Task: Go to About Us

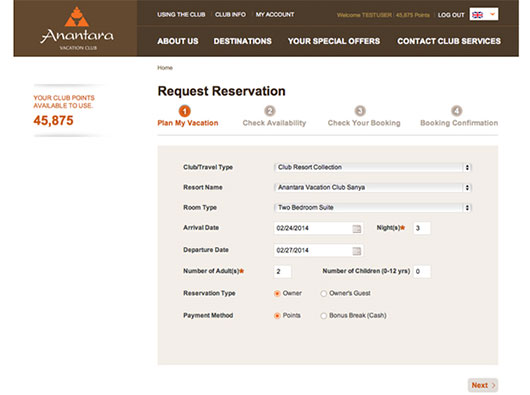Action: click(178, 41)
